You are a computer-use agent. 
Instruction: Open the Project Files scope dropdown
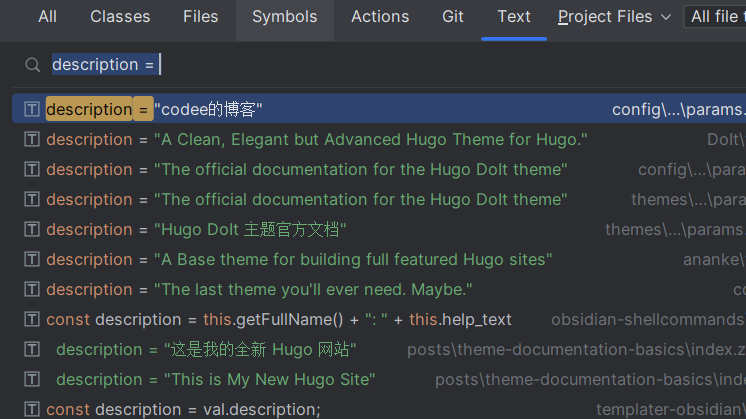point(604,17)
